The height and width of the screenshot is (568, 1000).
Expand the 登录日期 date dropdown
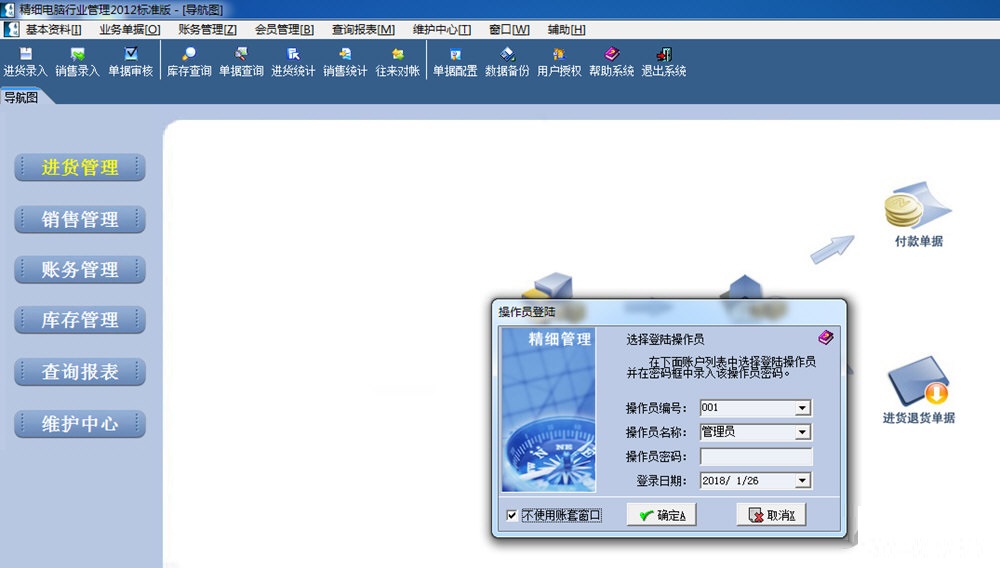803,481
